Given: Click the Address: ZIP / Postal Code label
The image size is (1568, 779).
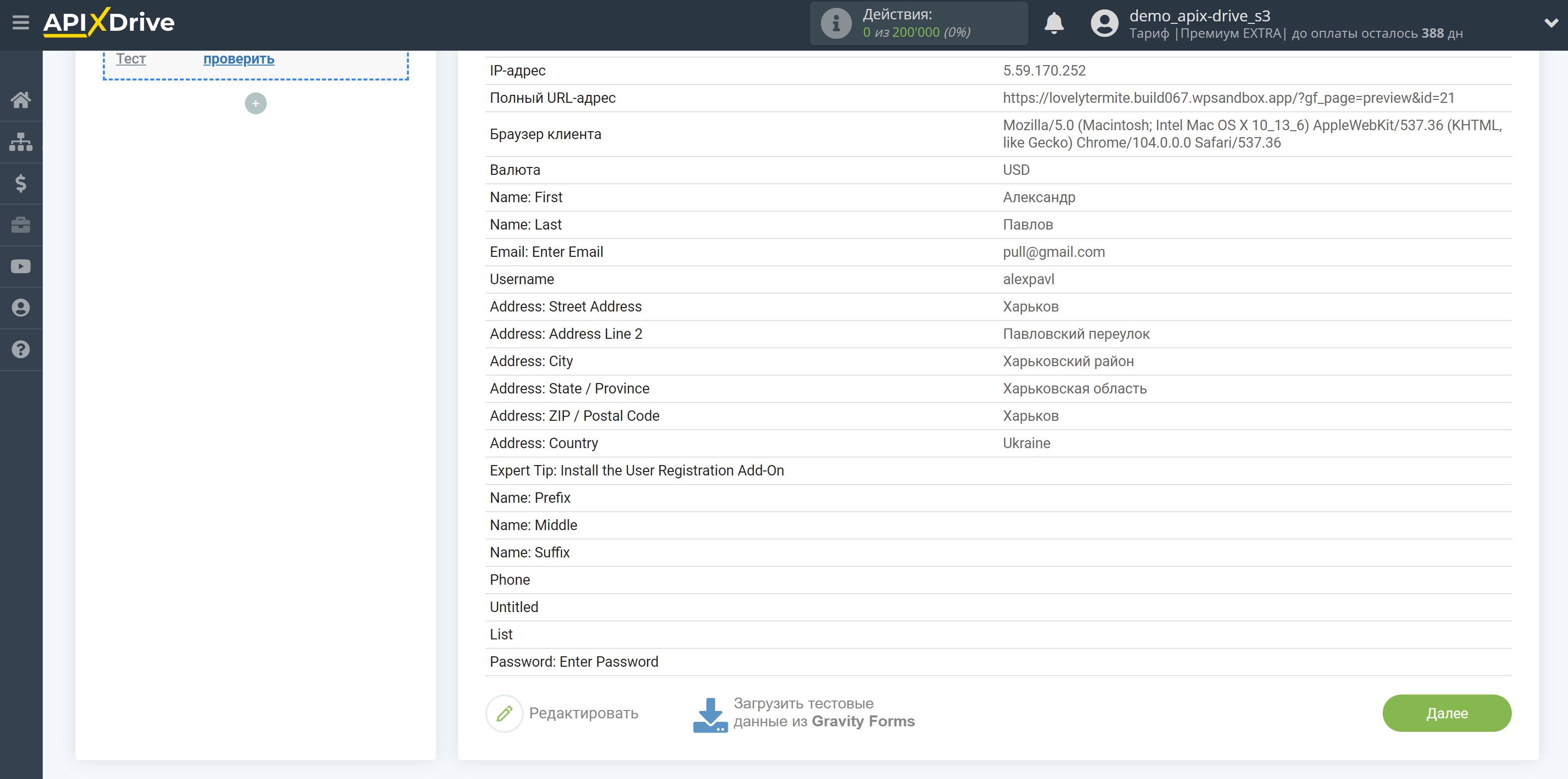Looking at the screenshot, I should pyautogui.click(x=574, y=416).
